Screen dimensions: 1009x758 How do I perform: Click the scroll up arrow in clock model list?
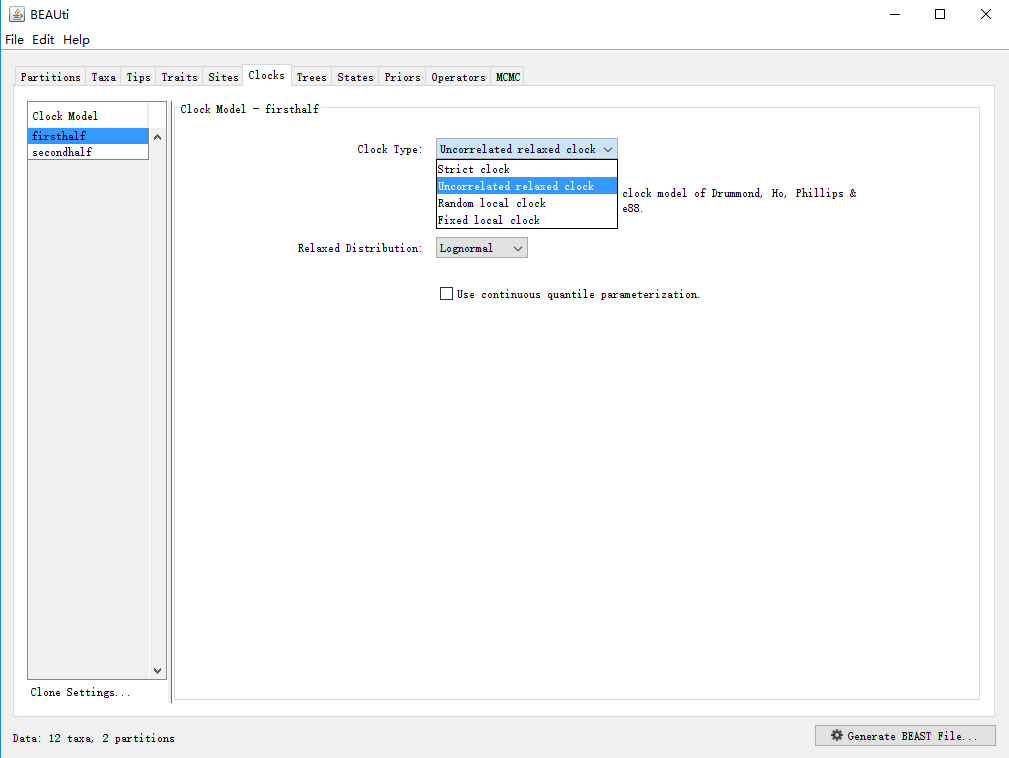157,137
